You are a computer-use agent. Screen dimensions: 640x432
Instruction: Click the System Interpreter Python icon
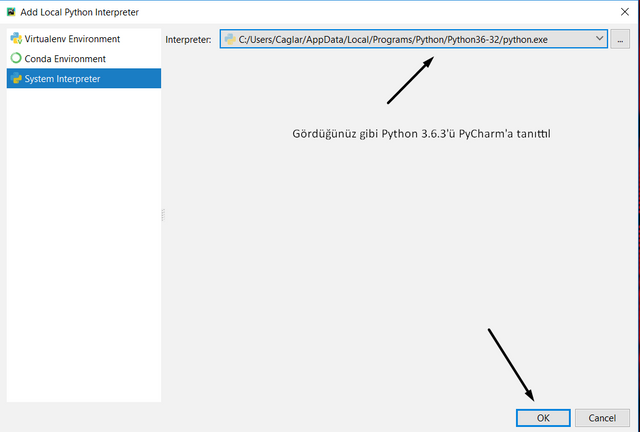(15, 79)
